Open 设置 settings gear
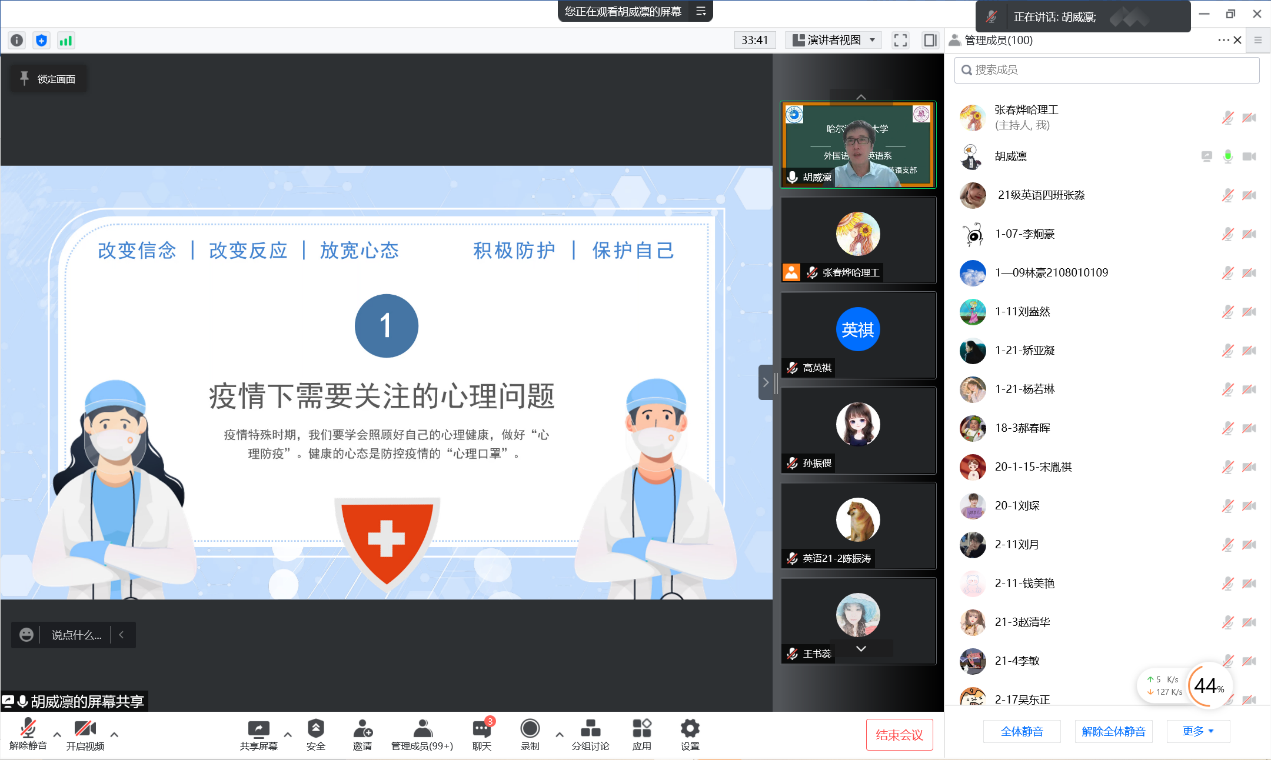 (x=690, y=729)
